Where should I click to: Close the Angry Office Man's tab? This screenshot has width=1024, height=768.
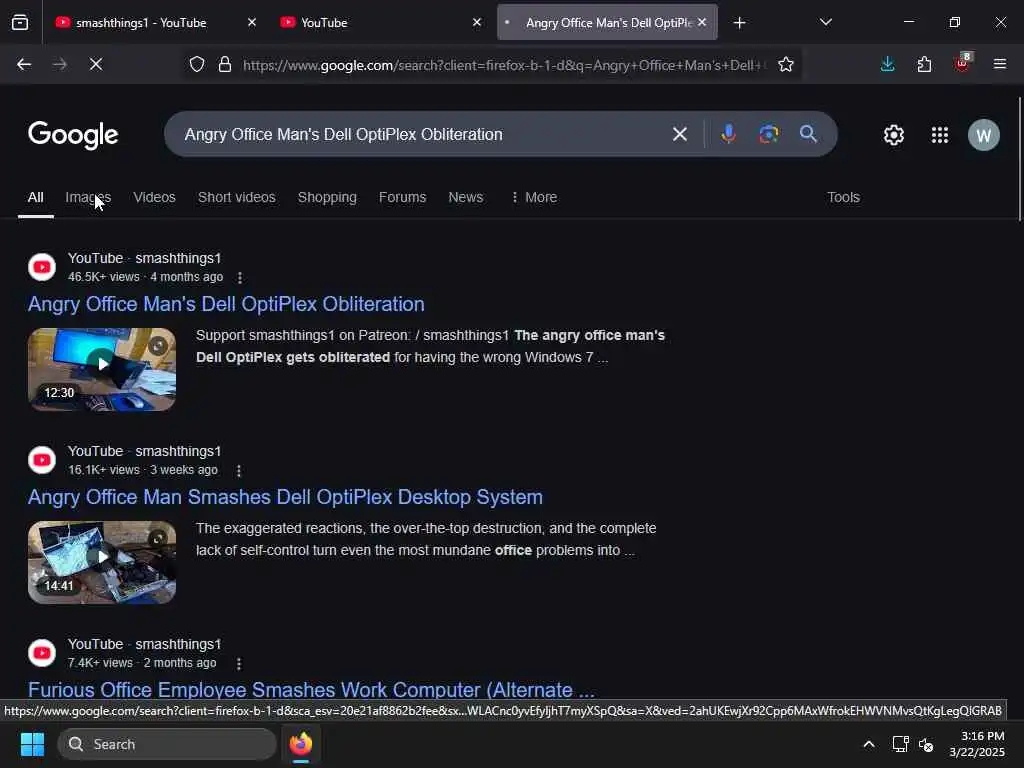click(702, 22)
